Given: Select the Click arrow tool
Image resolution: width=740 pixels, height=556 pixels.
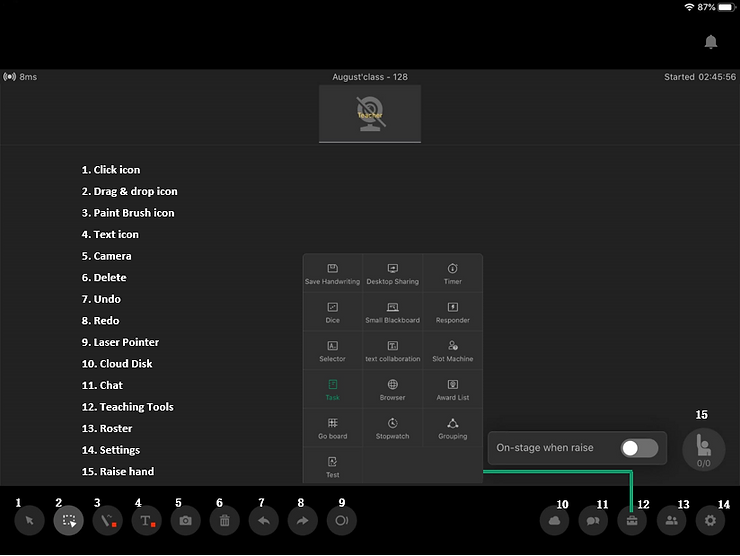Looking at the screenshot, I should click(30, 521).
